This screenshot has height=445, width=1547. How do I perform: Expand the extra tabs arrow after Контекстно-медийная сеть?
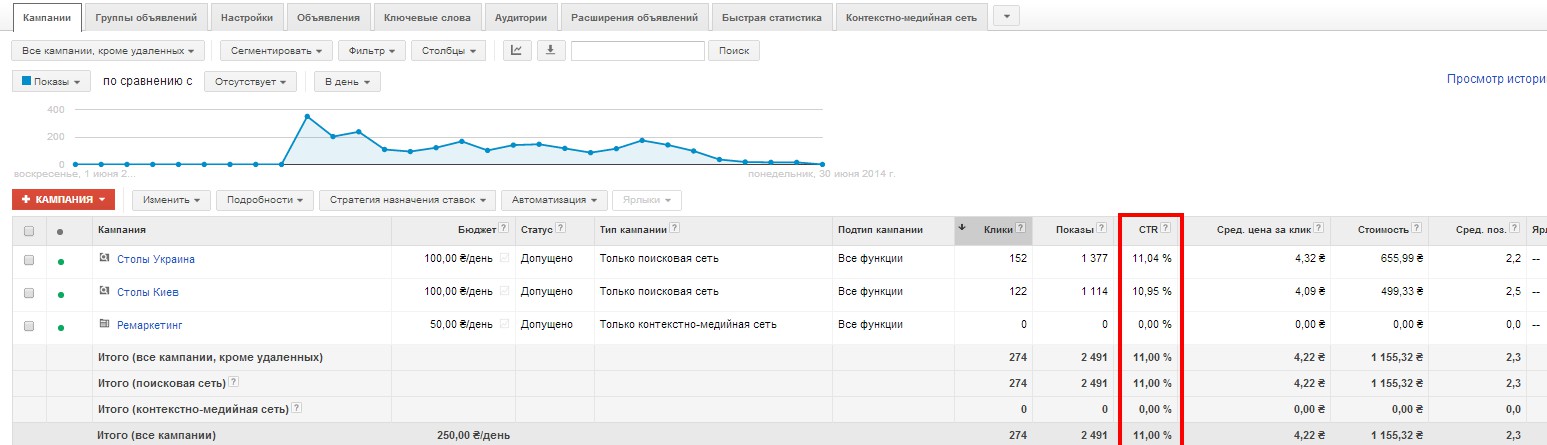[1006, 16]
